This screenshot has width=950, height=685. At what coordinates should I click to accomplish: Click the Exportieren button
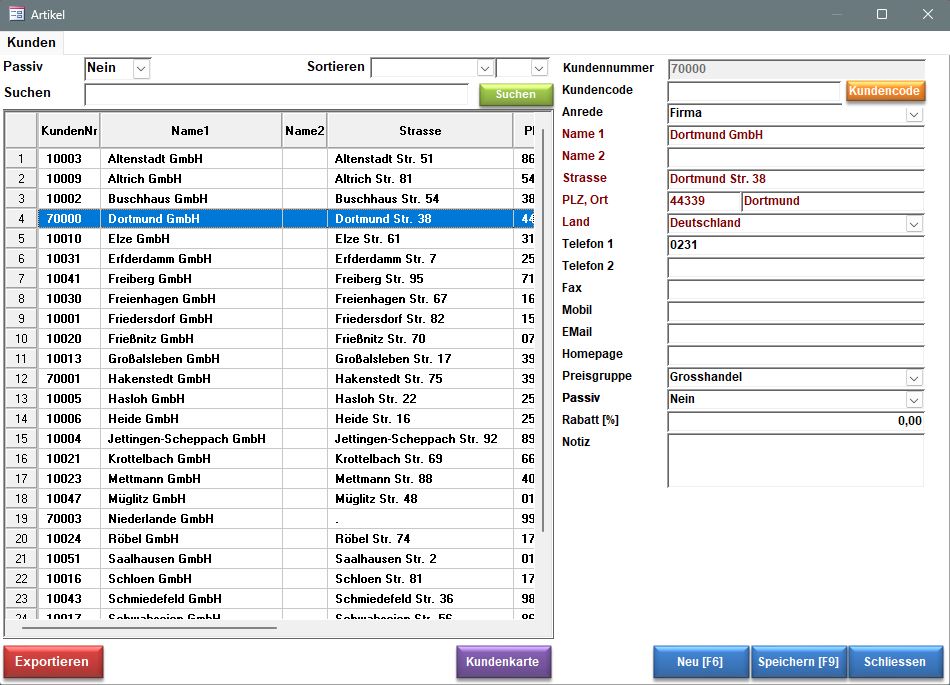(51, 662)
